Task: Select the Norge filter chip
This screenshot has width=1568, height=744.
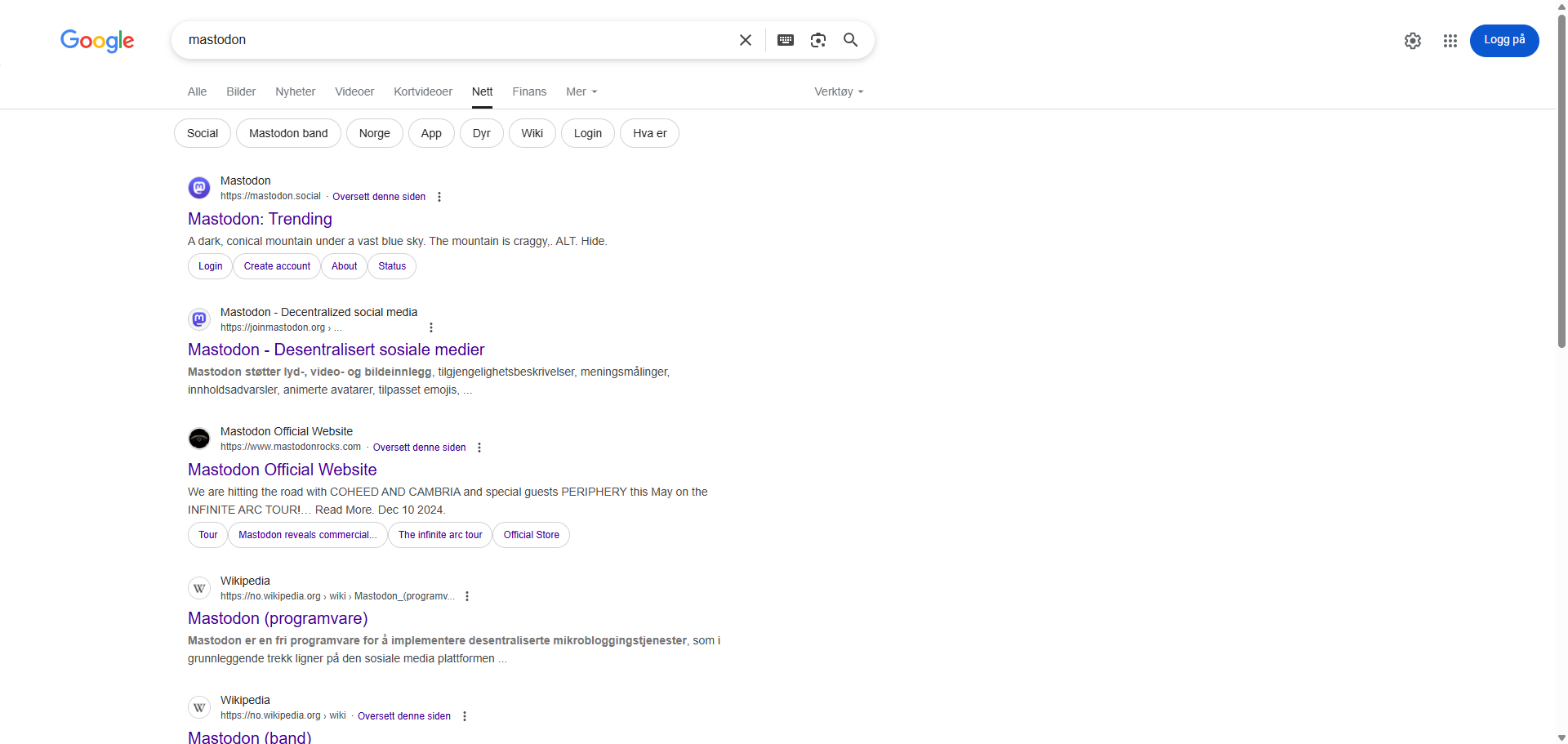Action: pos(375,133)
